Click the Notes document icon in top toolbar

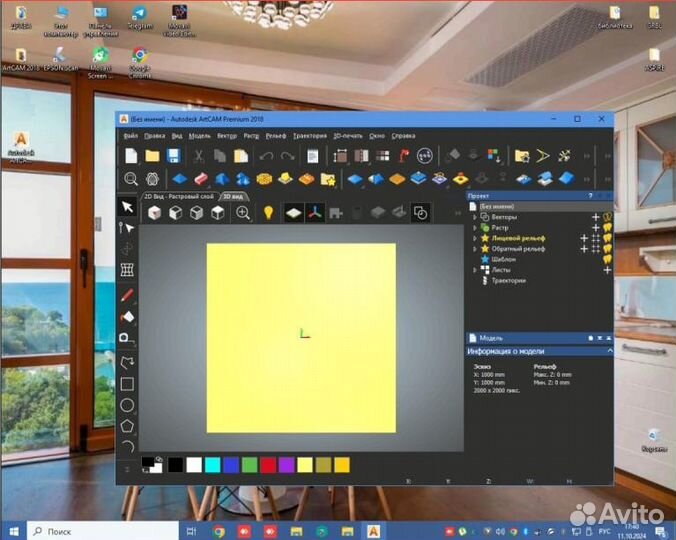(313, 156)
